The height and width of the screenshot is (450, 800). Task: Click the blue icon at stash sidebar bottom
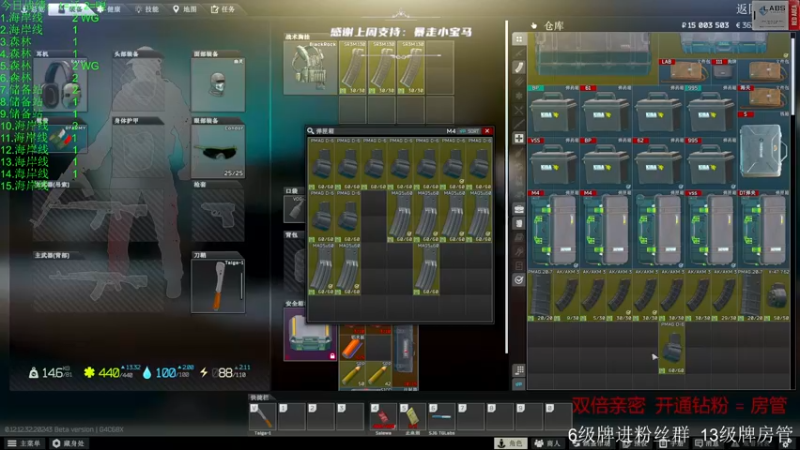(519, 384)
